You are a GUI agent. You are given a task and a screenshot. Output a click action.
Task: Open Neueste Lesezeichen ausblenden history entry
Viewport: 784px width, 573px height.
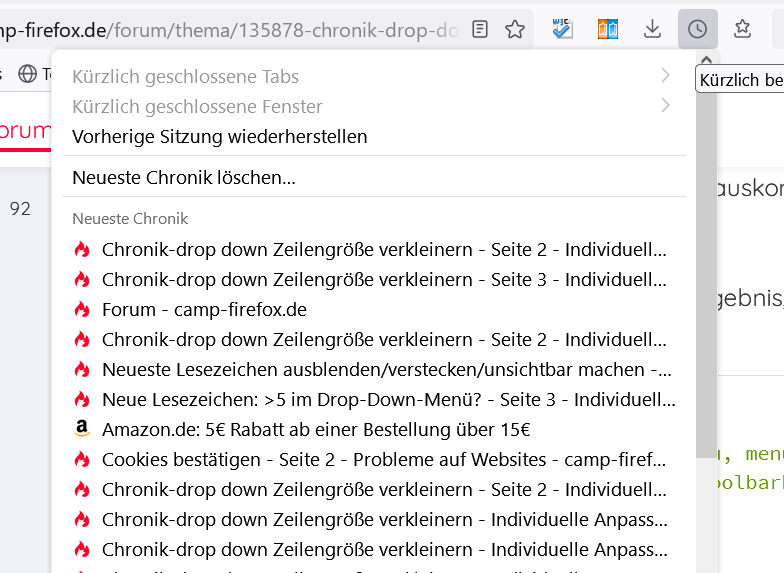point(386,370)
